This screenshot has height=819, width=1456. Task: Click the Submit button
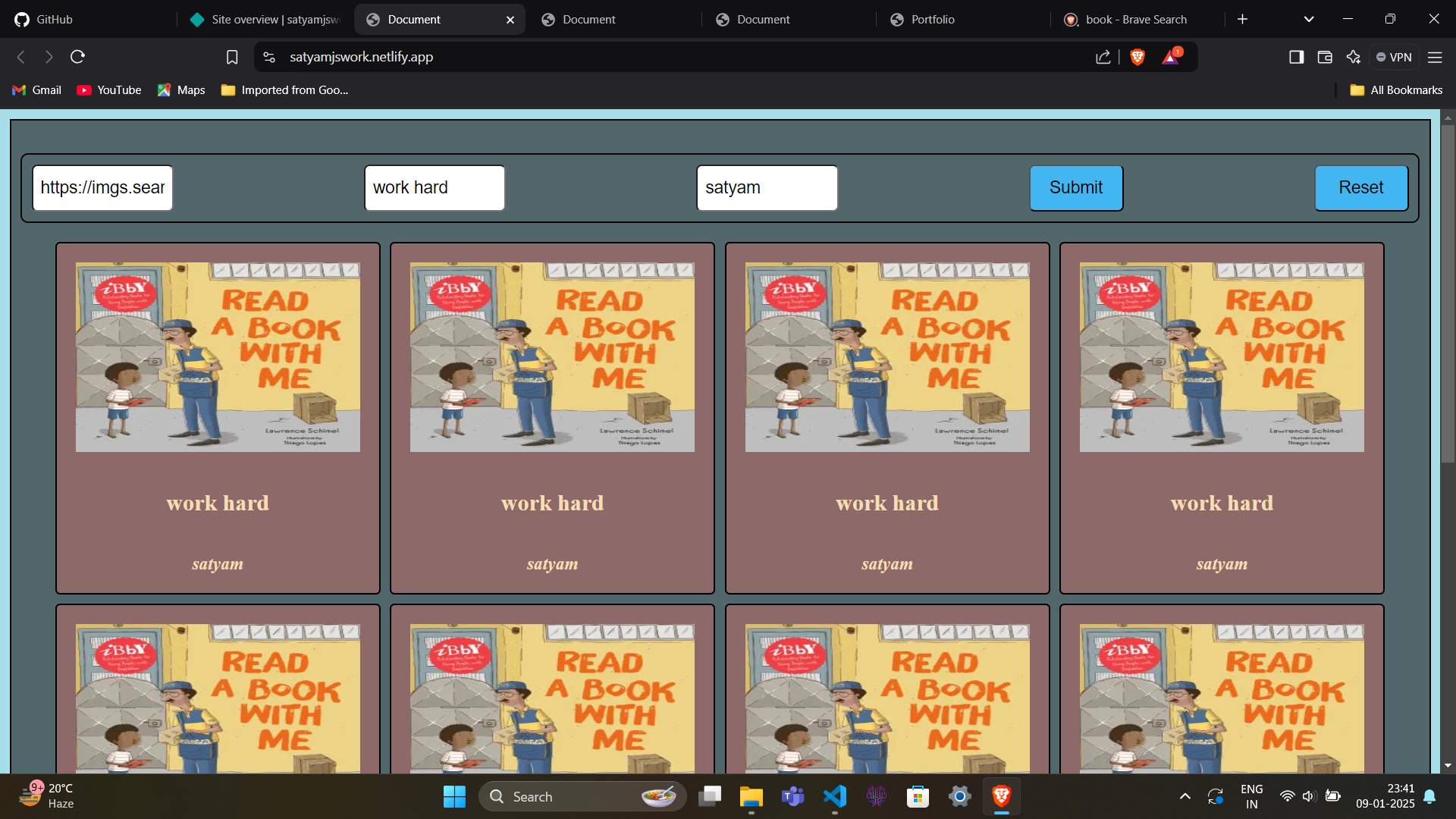coord(1076,188)
